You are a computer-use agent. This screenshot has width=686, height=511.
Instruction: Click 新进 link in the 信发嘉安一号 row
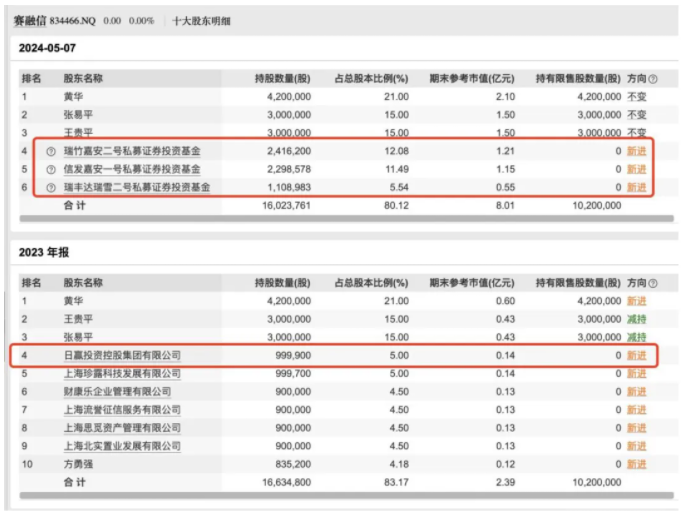coord(637,169)
